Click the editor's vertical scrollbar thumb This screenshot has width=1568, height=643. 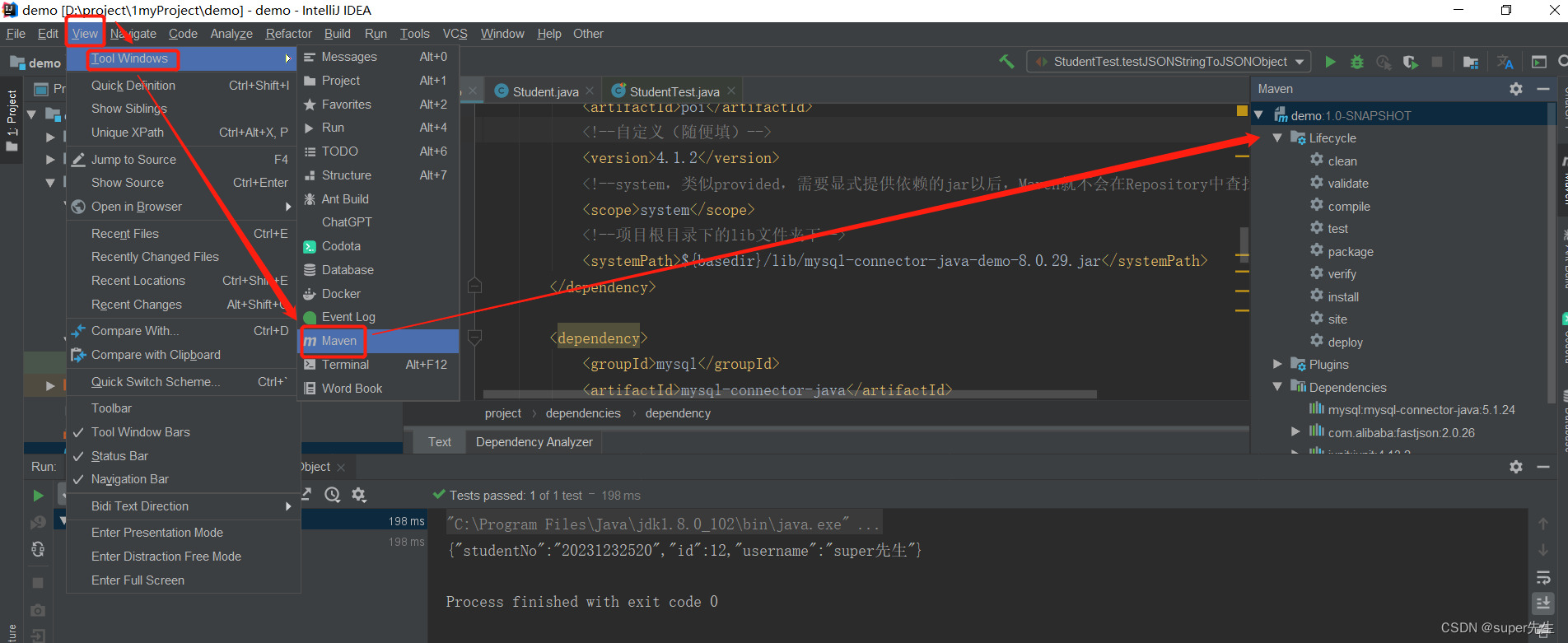click(x=1244, y=245)
